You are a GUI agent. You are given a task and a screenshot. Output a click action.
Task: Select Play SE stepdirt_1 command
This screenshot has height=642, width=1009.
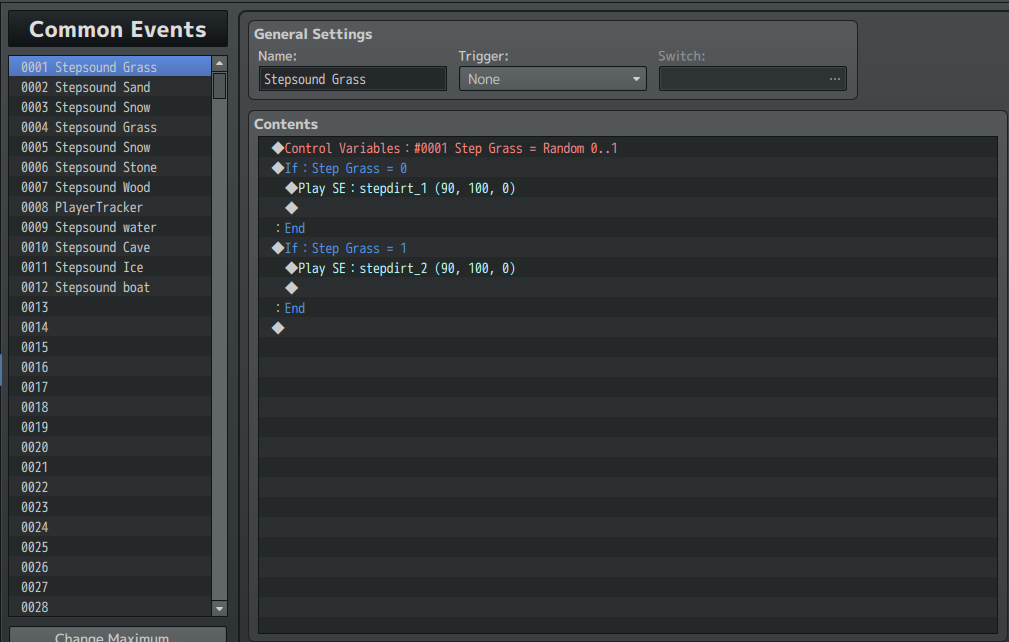(407, 188)
